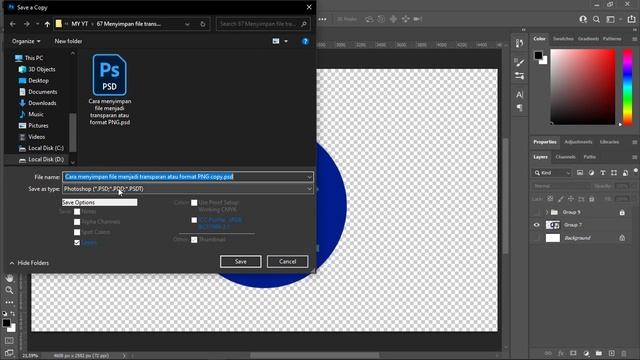This screenshot has height=360, width=640.
Task: Go back in the file dialog
Action: pos(13,24)
